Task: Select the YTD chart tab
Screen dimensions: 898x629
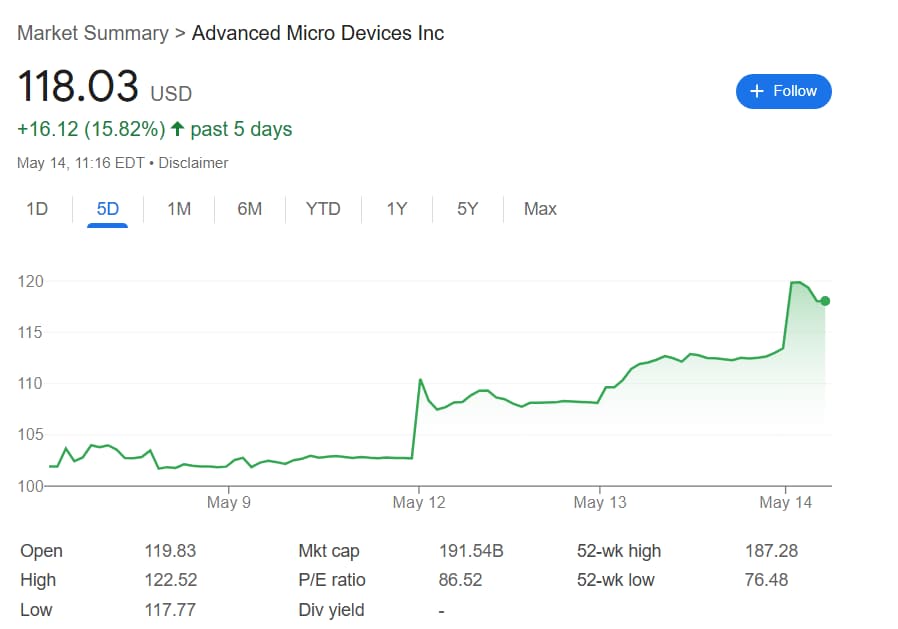Action: click(x=322, y=209)
